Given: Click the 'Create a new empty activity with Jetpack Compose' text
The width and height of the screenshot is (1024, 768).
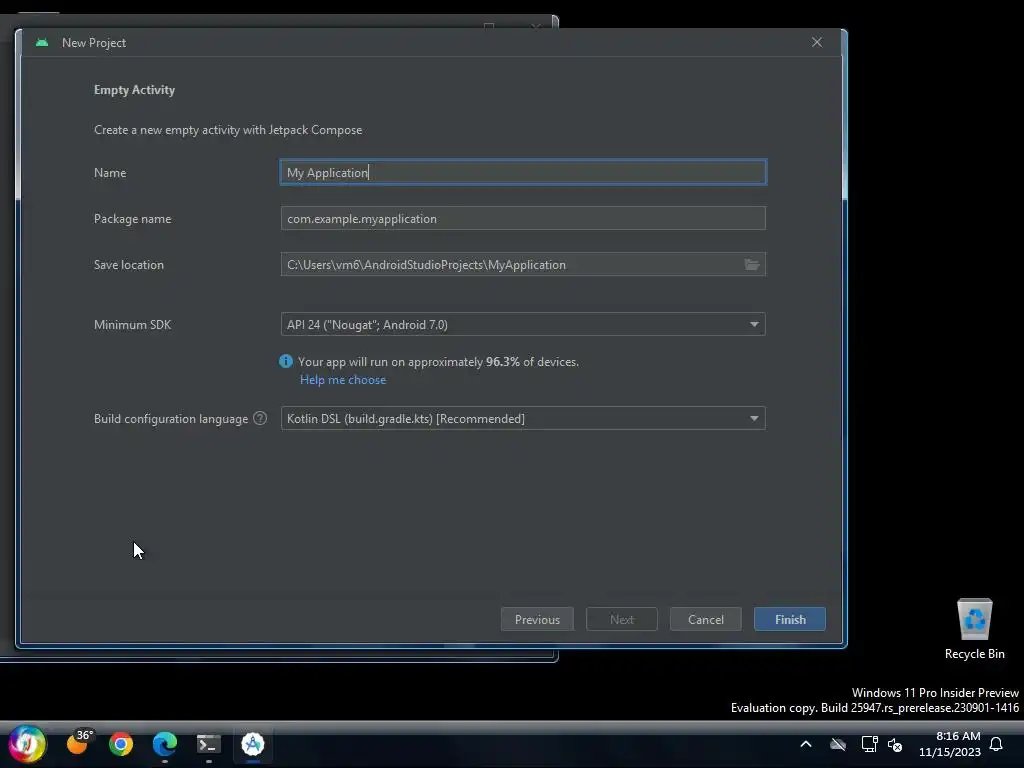Looking at the screenshot, I should (x=228, y=130).
